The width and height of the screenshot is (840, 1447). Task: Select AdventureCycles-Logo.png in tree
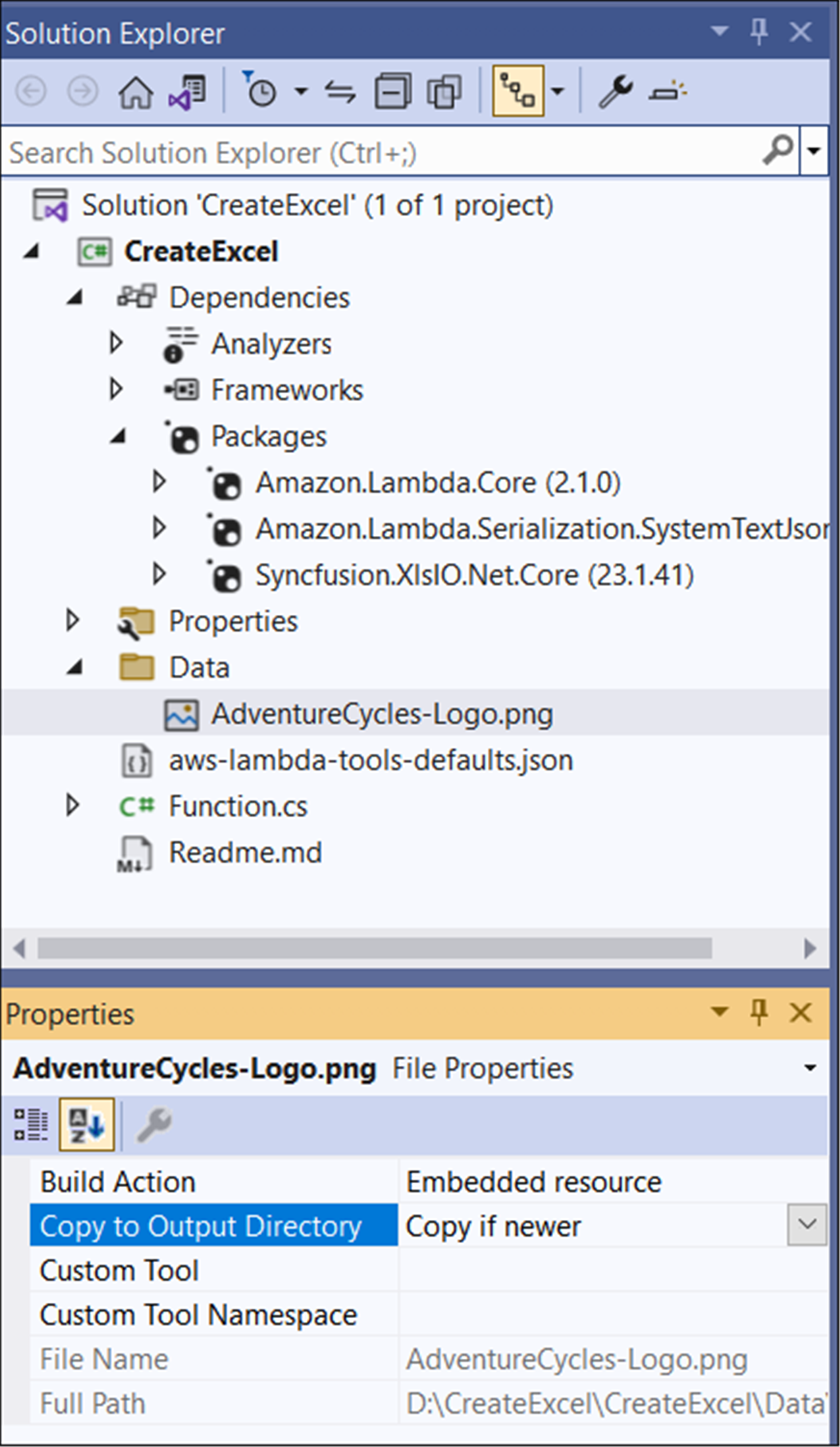coord(383,714)
